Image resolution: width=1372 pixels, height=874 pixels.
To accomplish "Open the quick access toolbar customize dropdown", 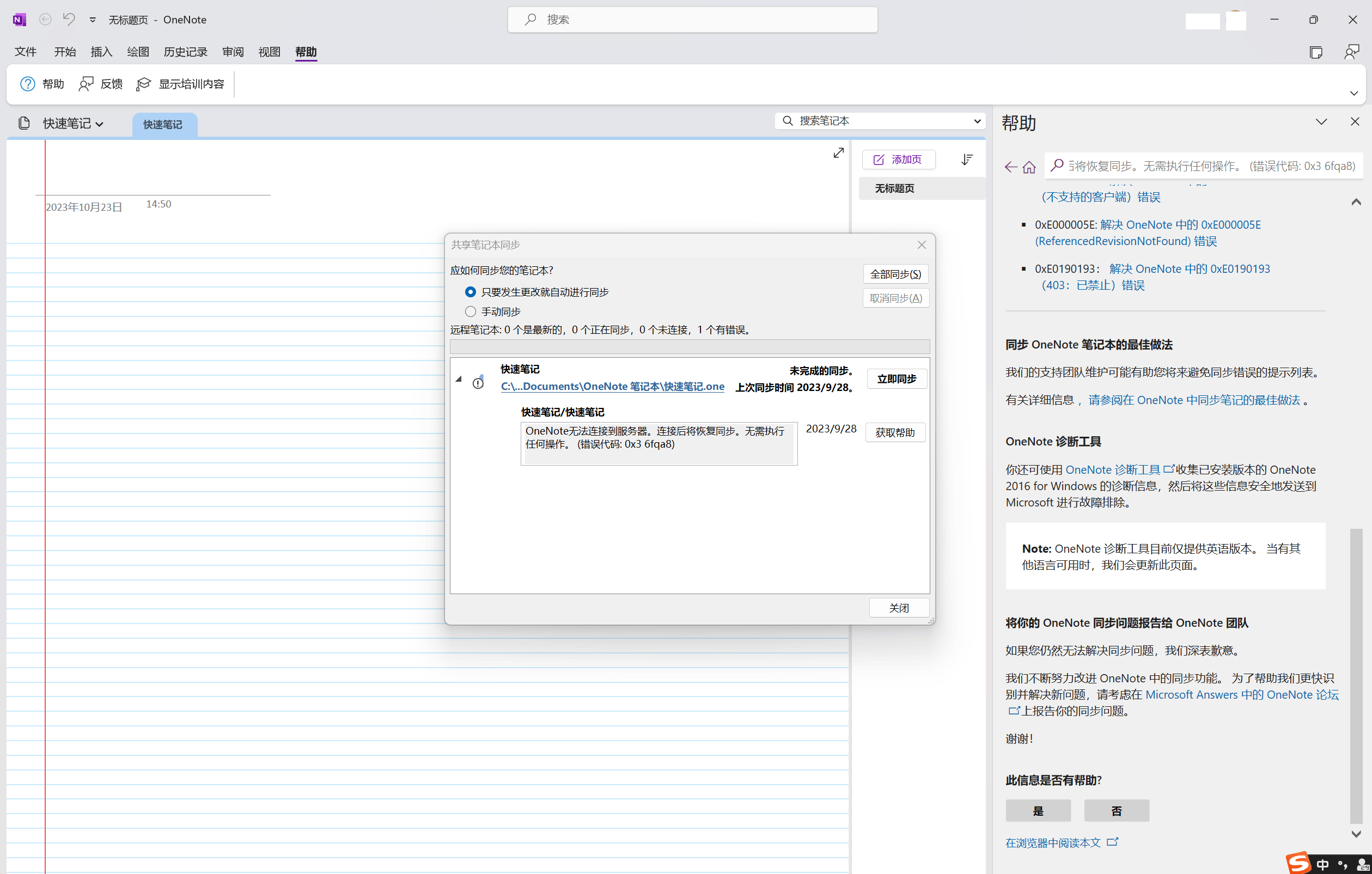I will [x=92, y=20].
